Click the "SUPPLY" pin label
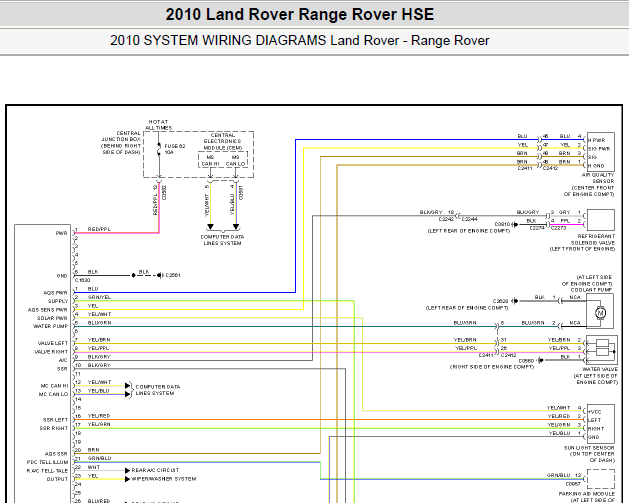Screen dimensions: 629x503 58,301
